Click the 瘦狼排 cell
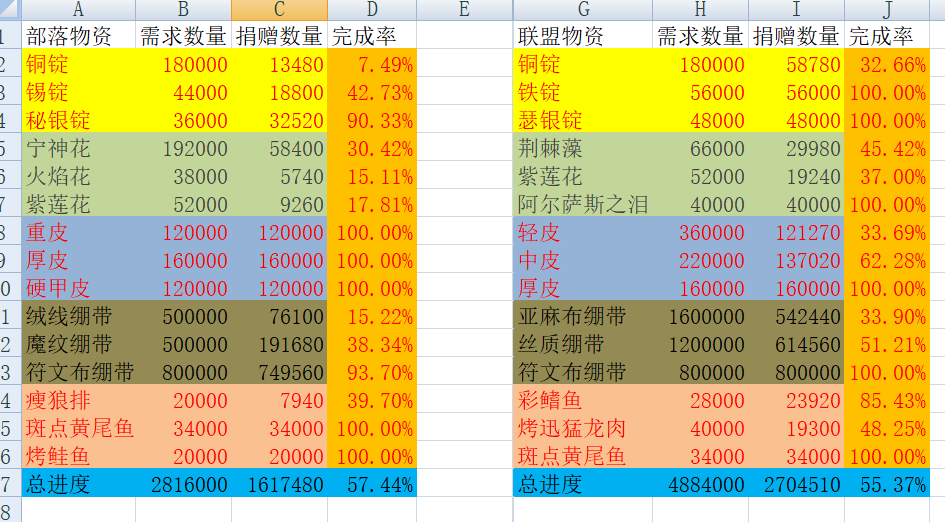 58,401
